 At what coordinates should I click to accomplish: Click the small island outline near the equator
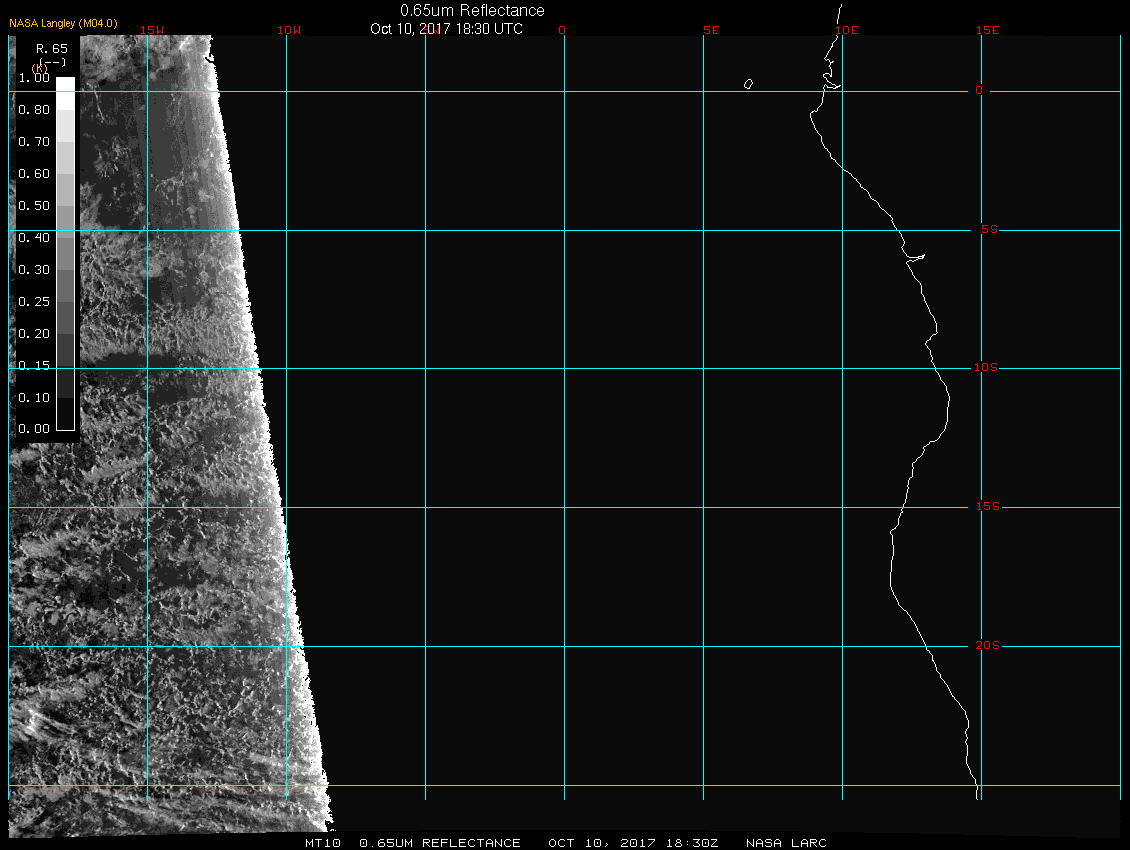[748, 84]
